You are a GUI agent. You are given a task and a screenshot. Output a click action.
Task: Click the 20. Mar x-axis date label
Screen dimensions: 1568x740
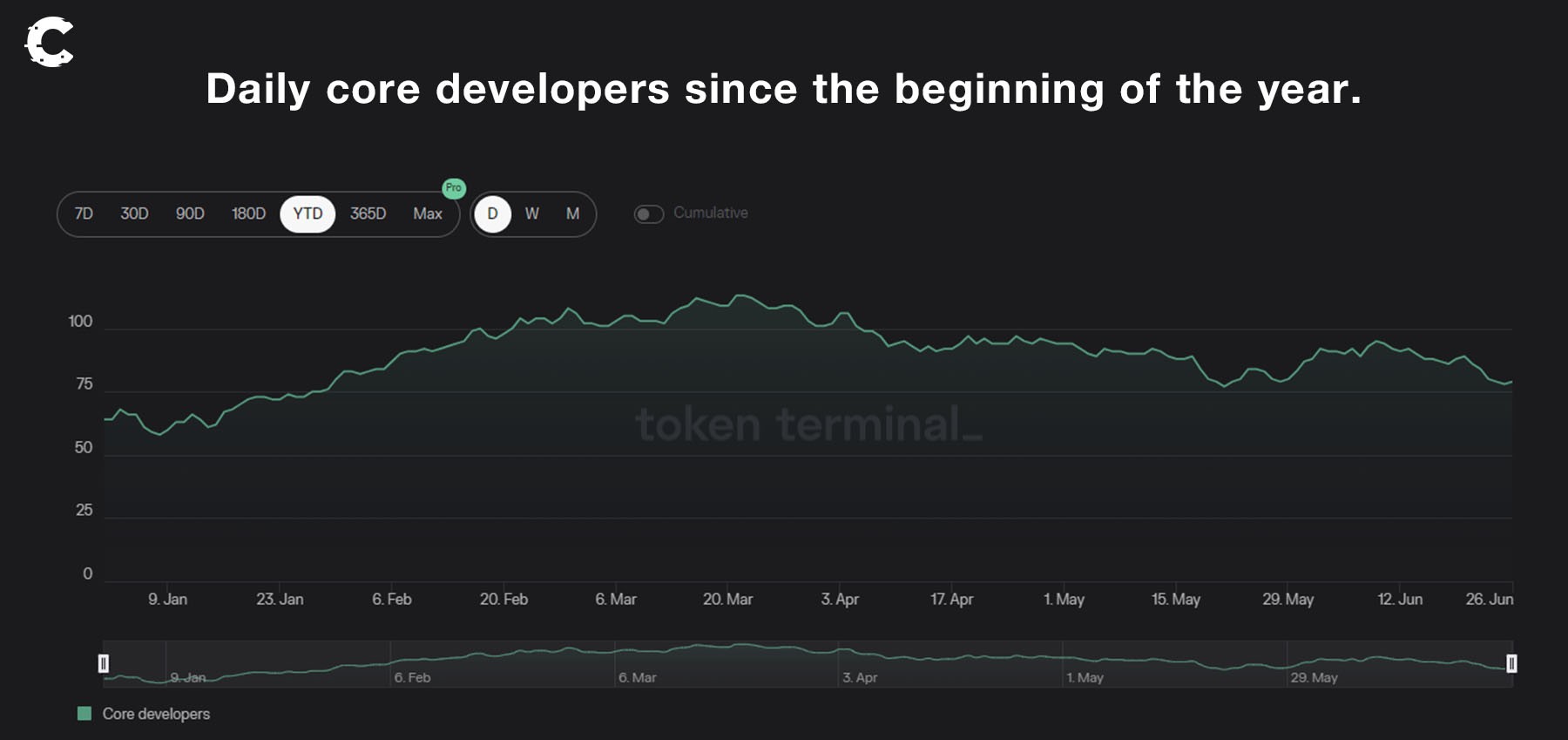pyautogui.click(x=727, y=600)
